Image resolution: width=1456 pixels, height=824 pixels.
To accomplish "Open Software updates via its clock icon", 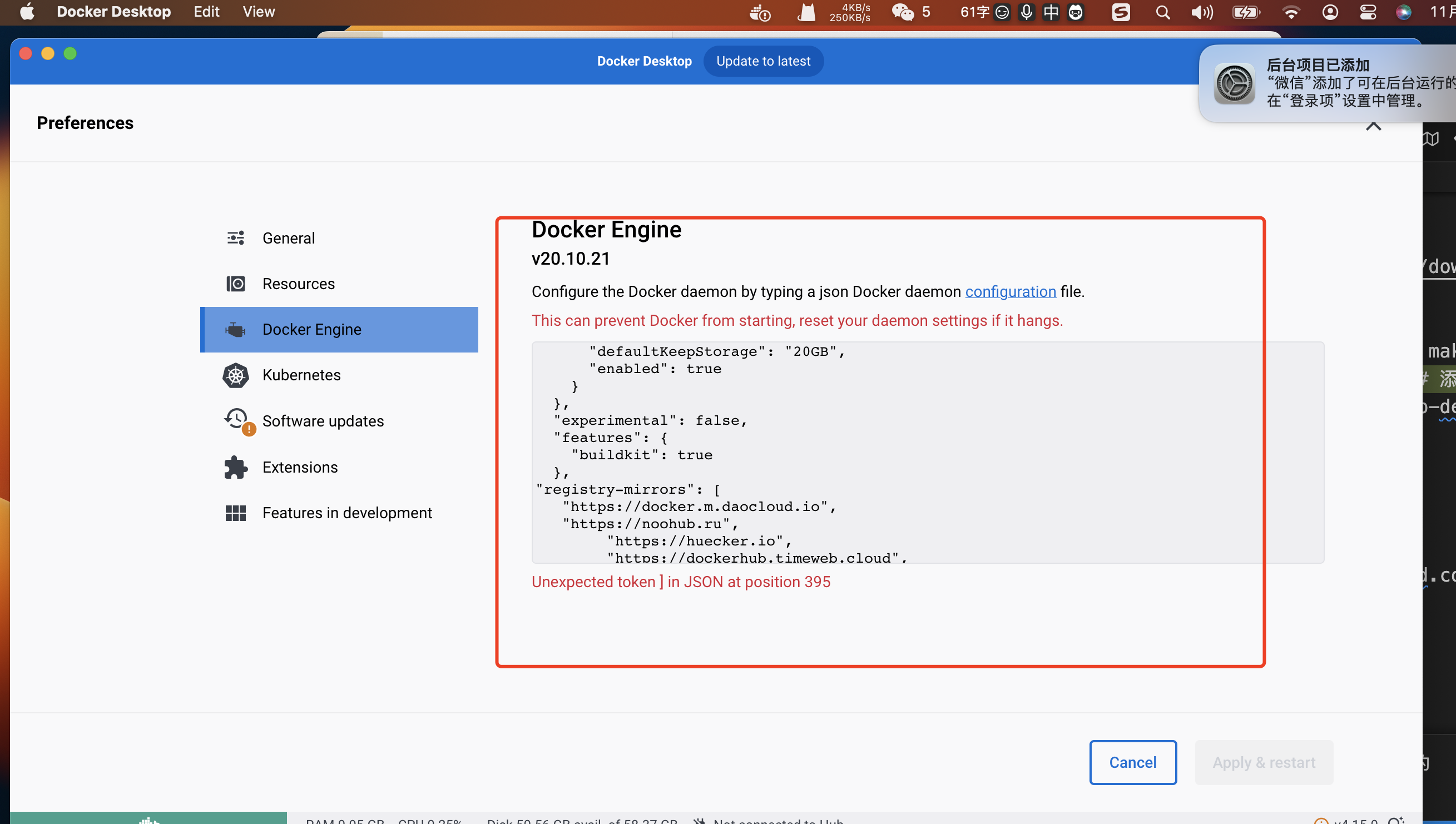I will pos(236,419).
